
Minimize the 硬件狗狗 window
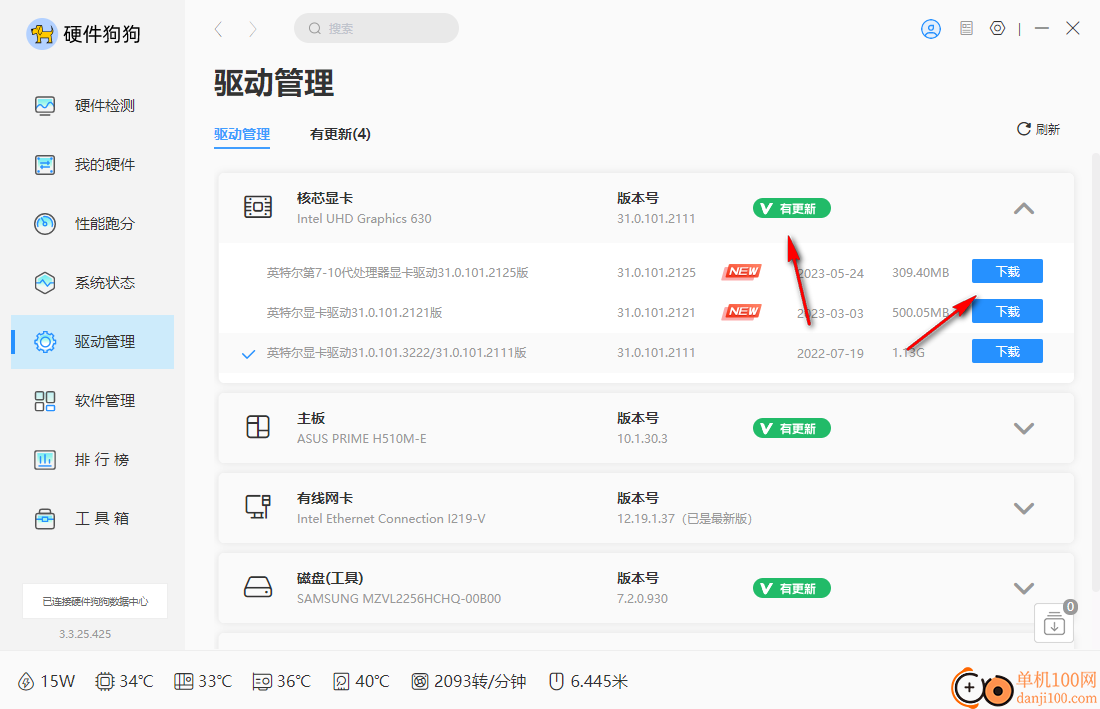click(x=1042, y=28)
